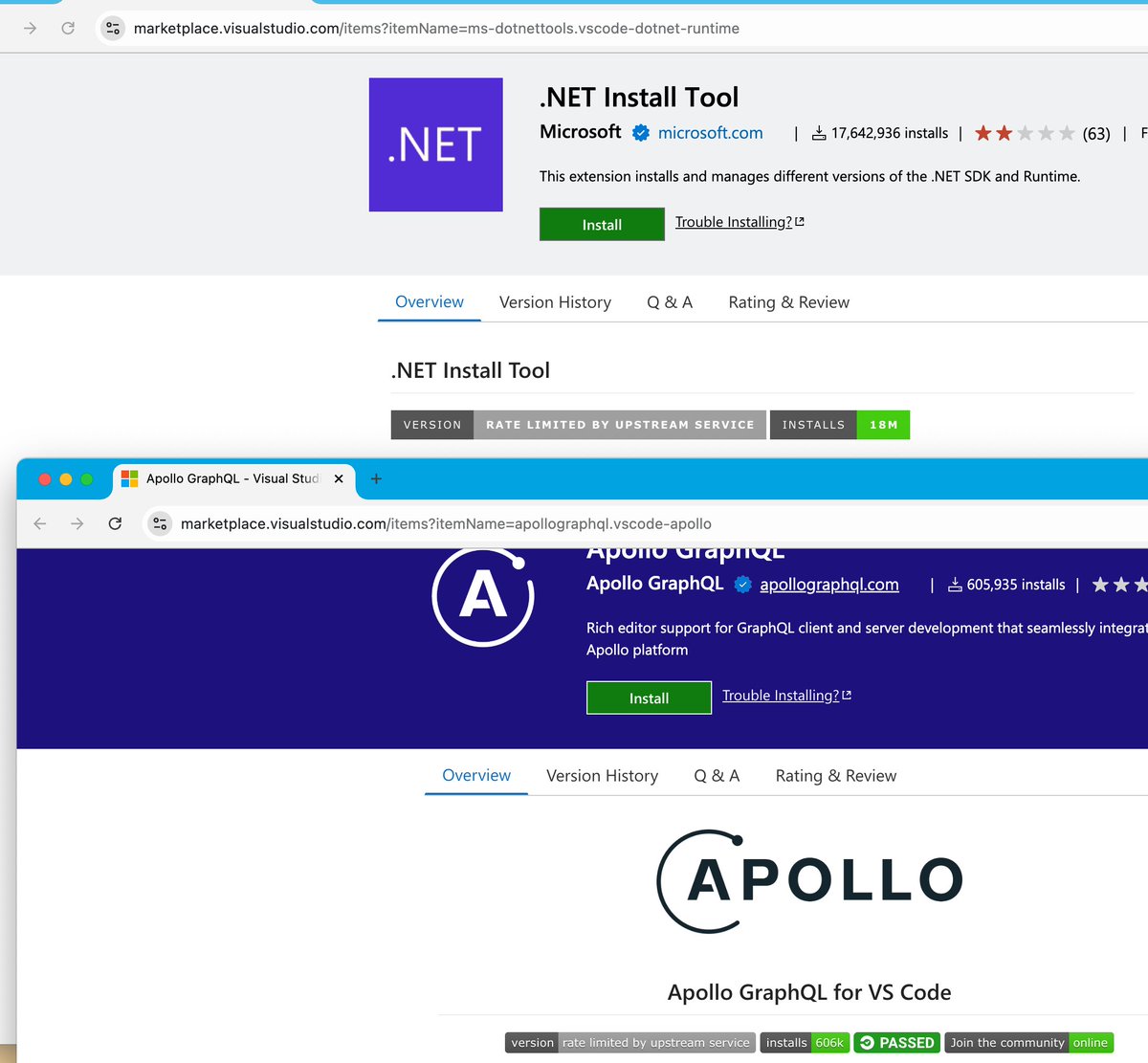Open Version History tab in Apollo page
1148x1063 pixels.
point(602,776)
